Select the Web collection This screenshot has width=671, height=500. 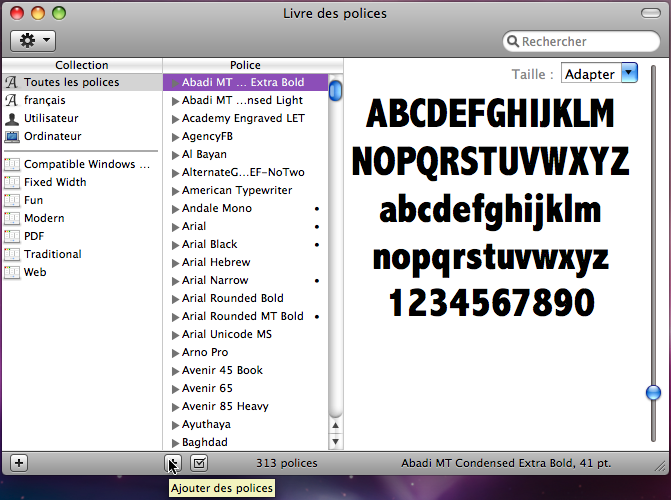click(35, 272)
